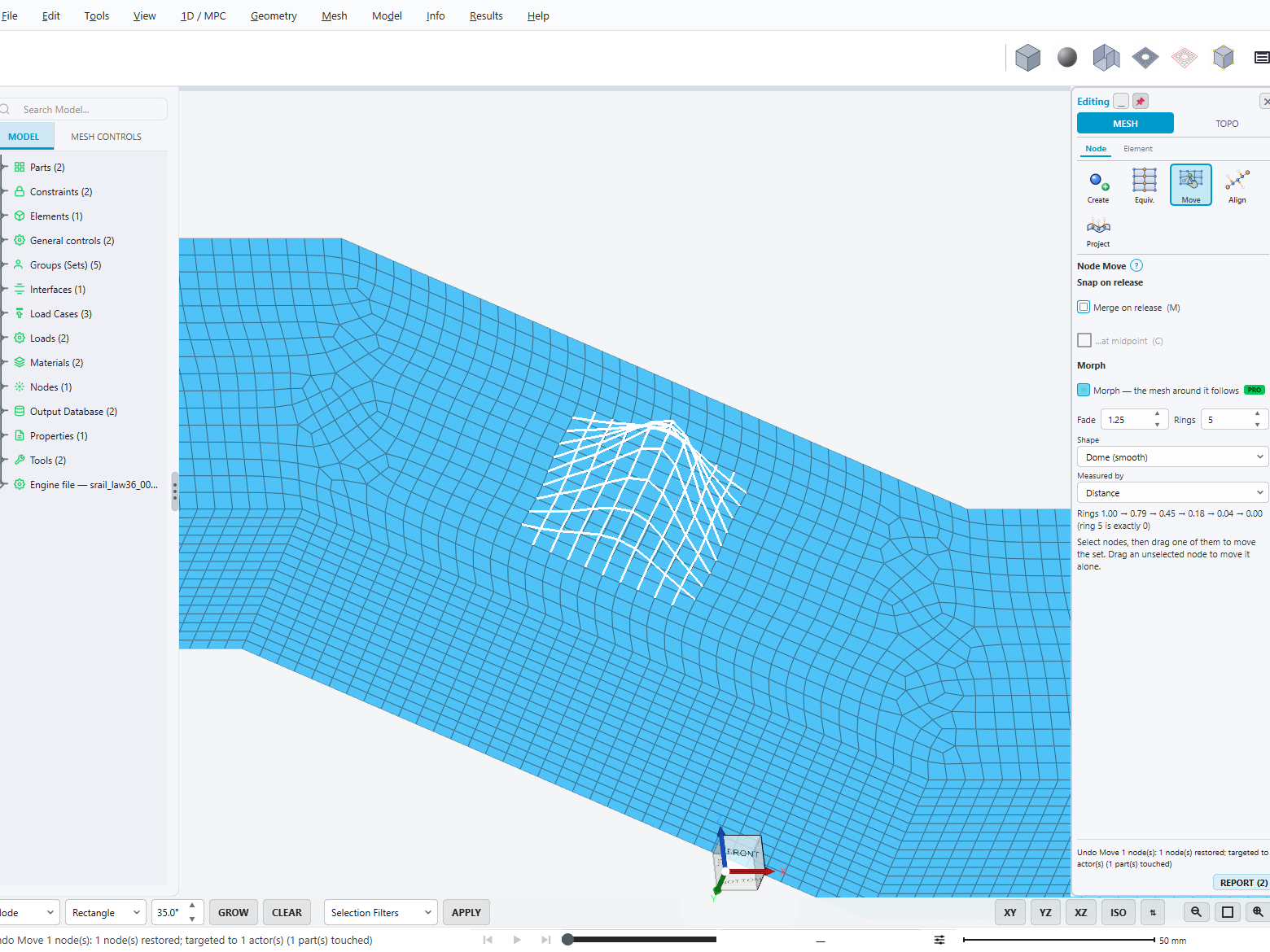Open the 1D / MPC menu
This screenshot has height=952, width=1270.
(x=204, y=15)
